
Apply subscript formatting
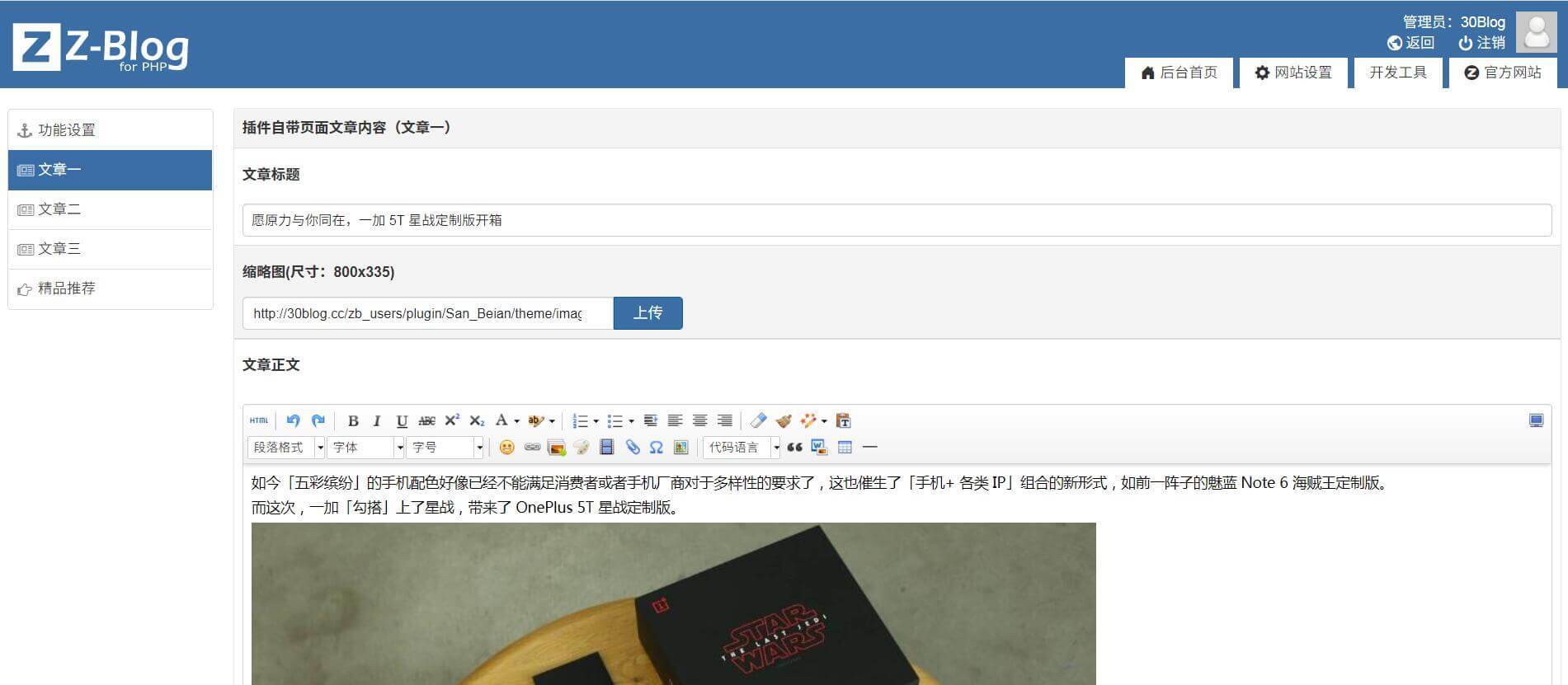pyautogui.click(x=477, y=420)
